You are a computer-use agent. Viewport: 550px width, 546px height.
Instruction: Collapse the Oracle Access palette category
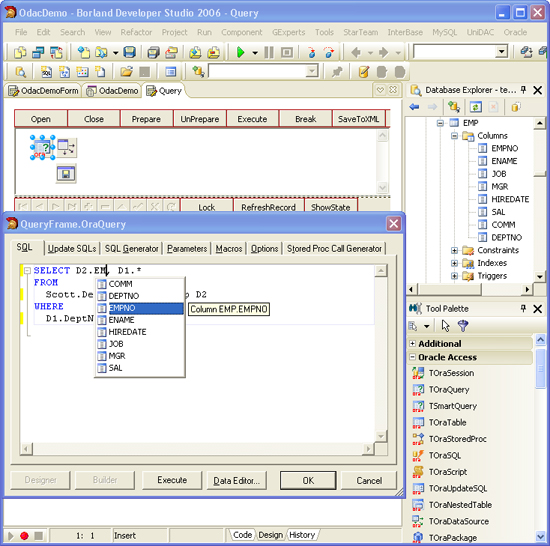412,357
